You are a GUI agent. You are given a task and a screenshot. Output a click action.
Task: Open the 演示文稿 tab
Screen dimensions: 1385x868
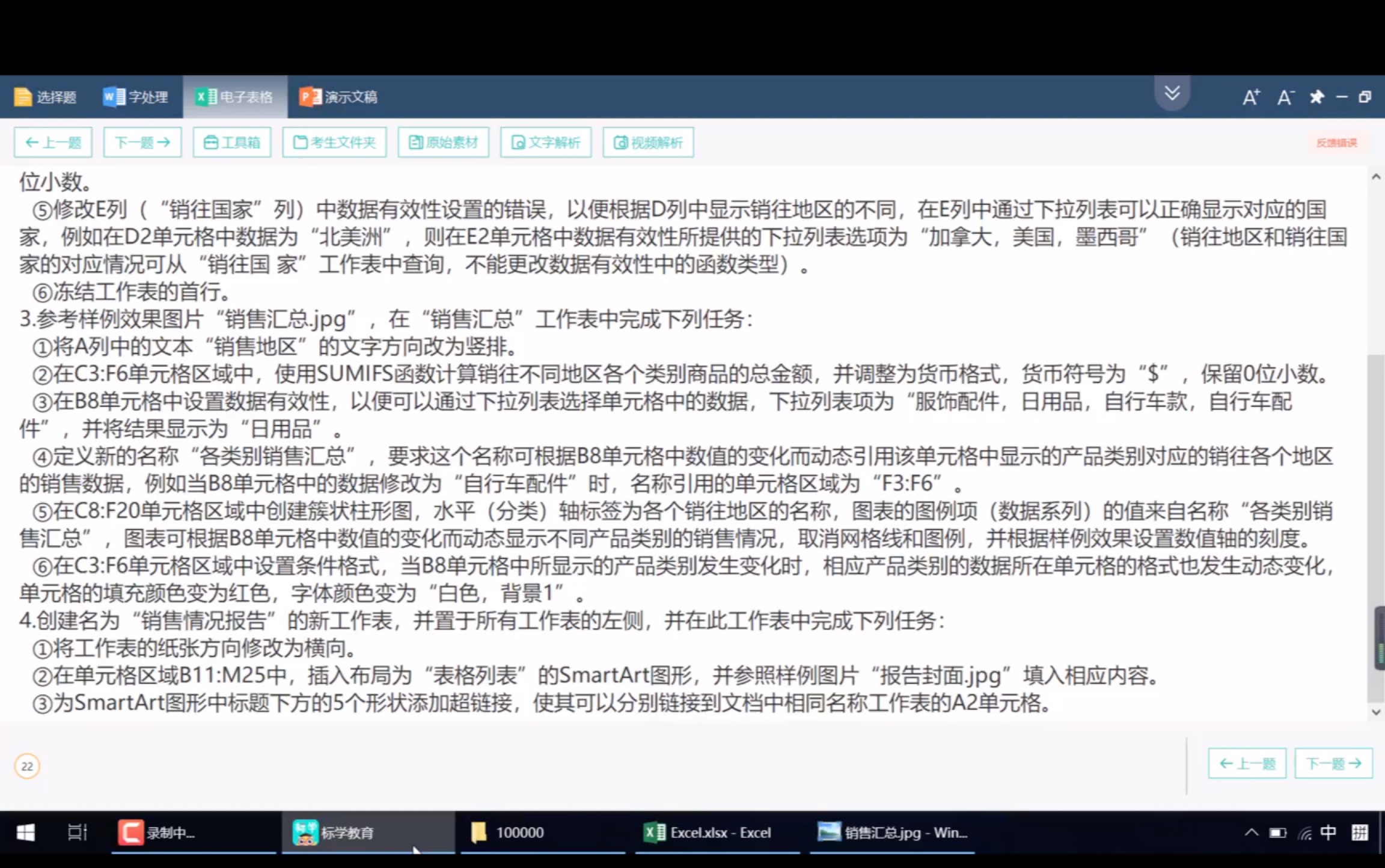[339, 97]
